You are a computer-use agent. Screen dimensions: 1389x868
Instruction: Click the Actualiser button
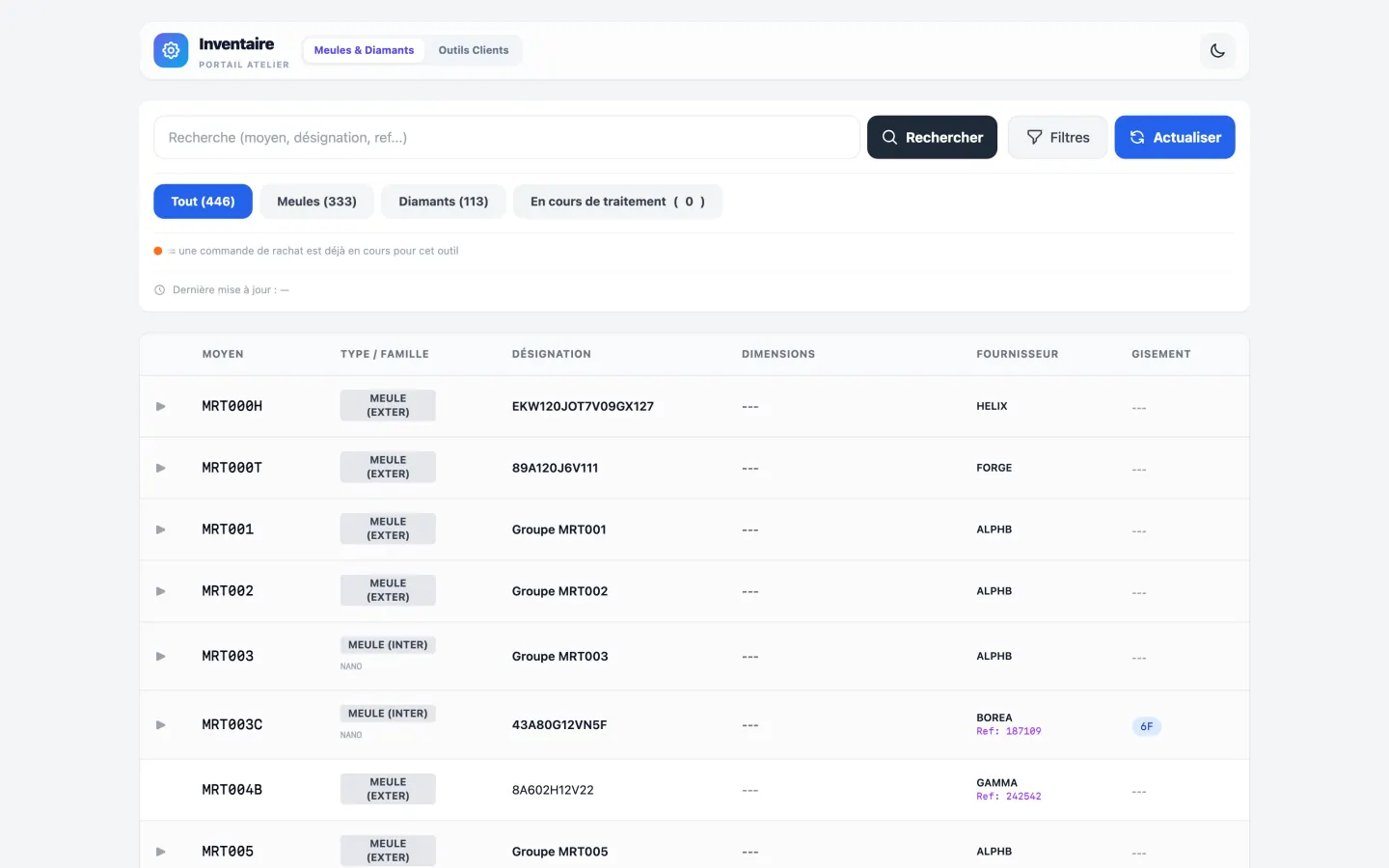pos(1175,137)
